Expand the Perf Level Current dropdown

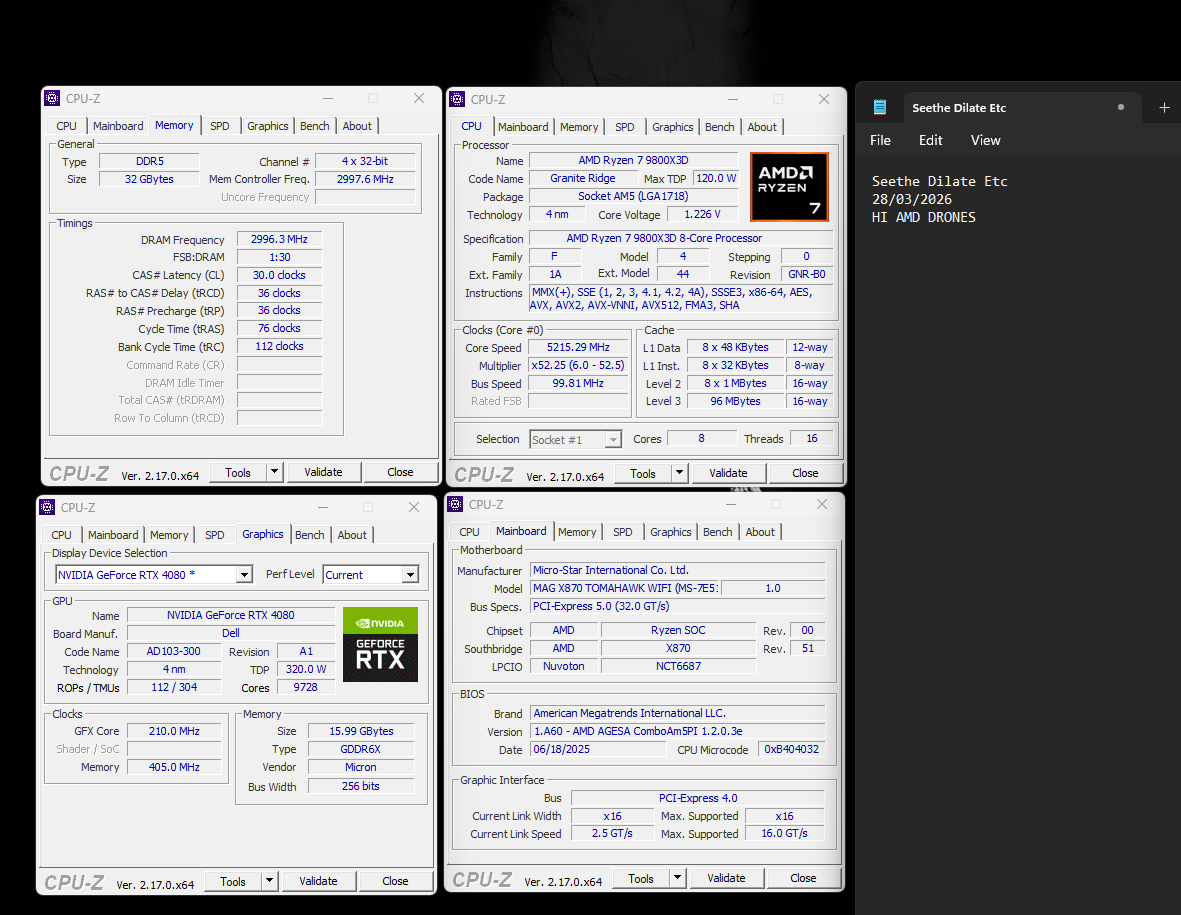tap(410, 575)
